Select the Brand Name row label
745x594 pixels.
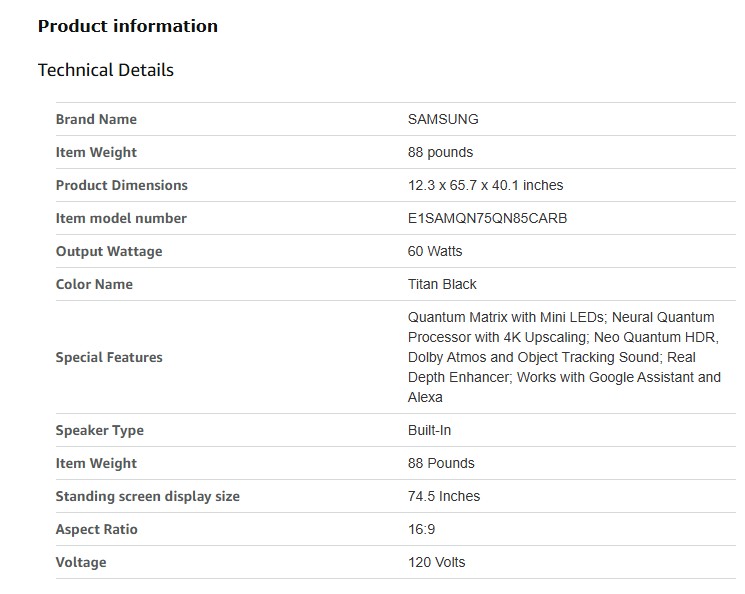(96, 119)
